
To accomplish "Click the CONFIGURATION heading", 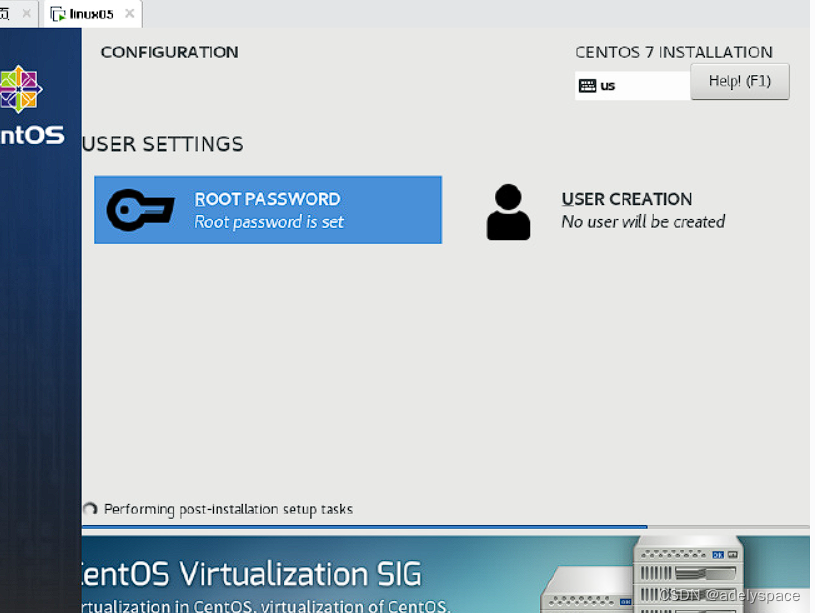I will coord(169,52).
